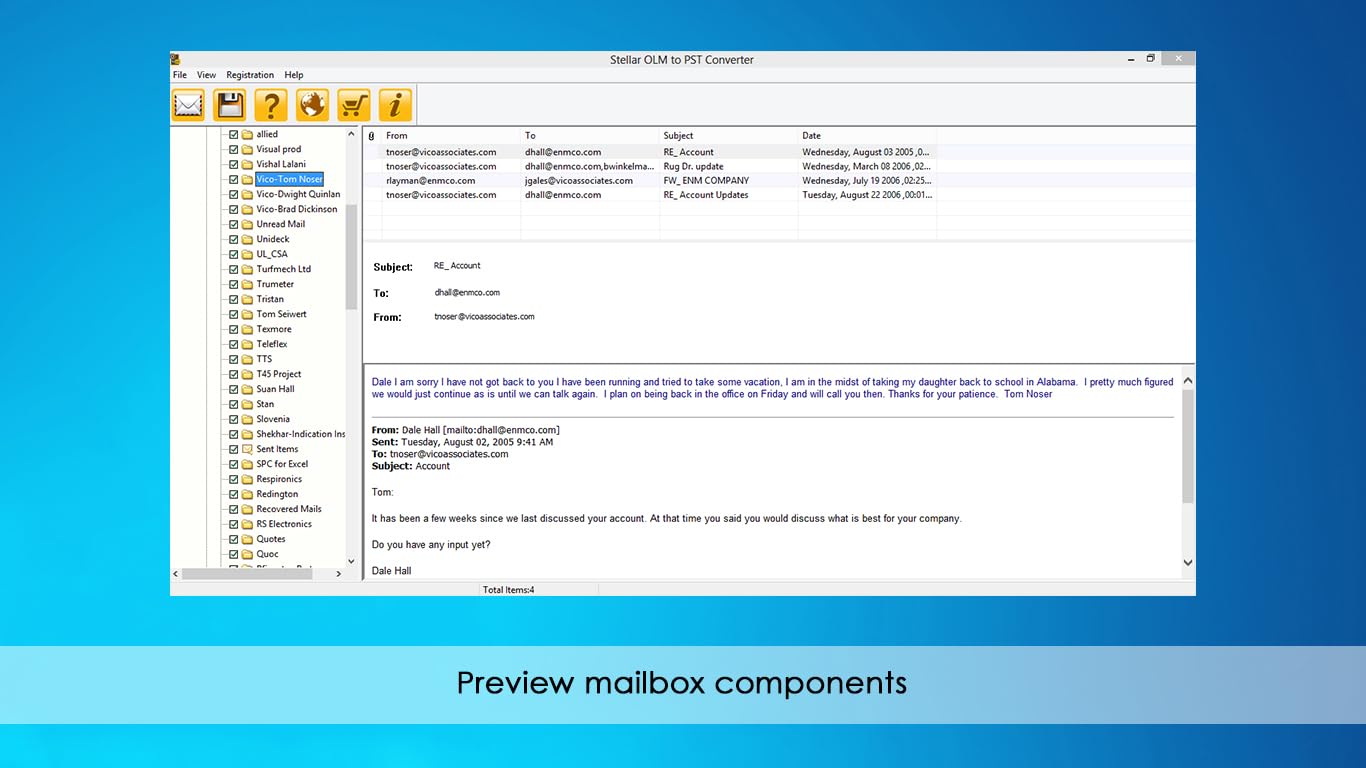Select the Vico-Brad Dickinson folder
1366x768 pixels.
[297, 209]
